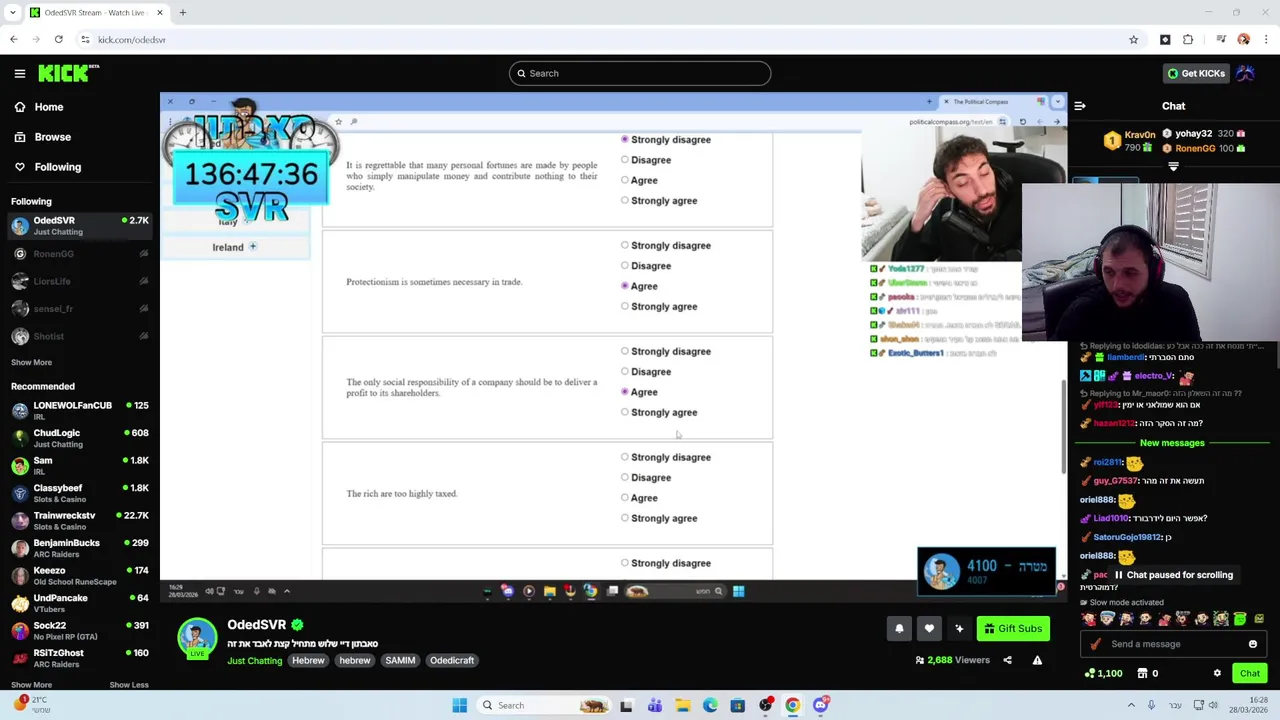Open the Chrome extensions puzzle icon
Viewport: 1280px width, 720px height.
(1188, 40)
